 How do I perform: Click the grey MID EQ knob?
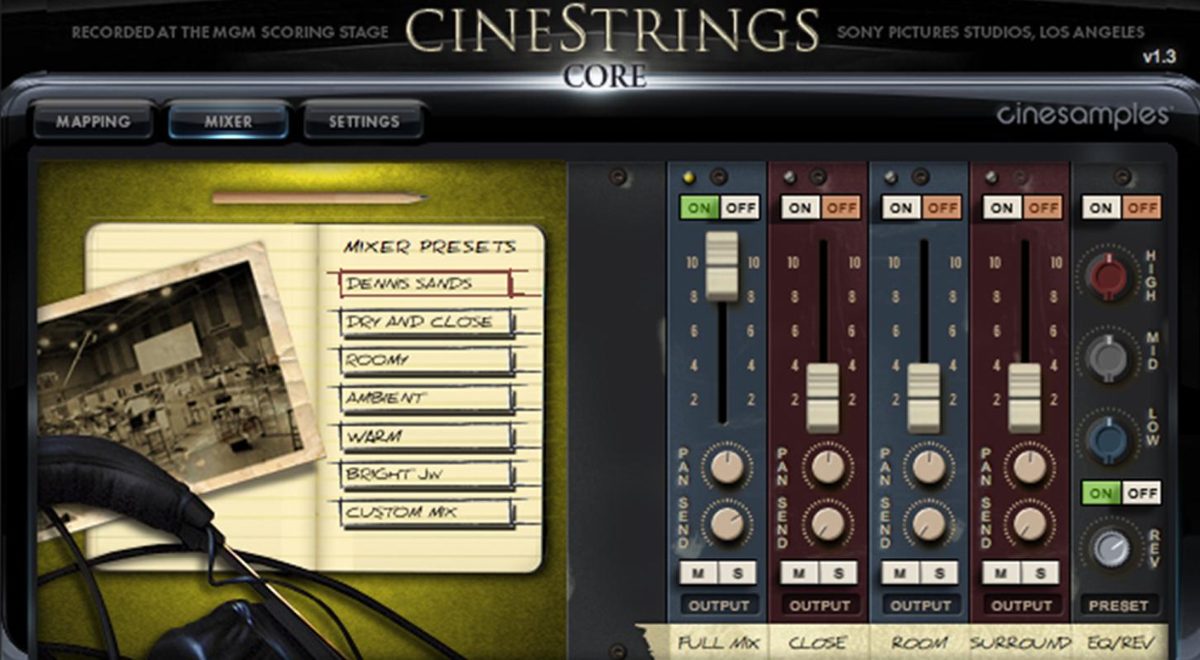(x=1109, y=357)
